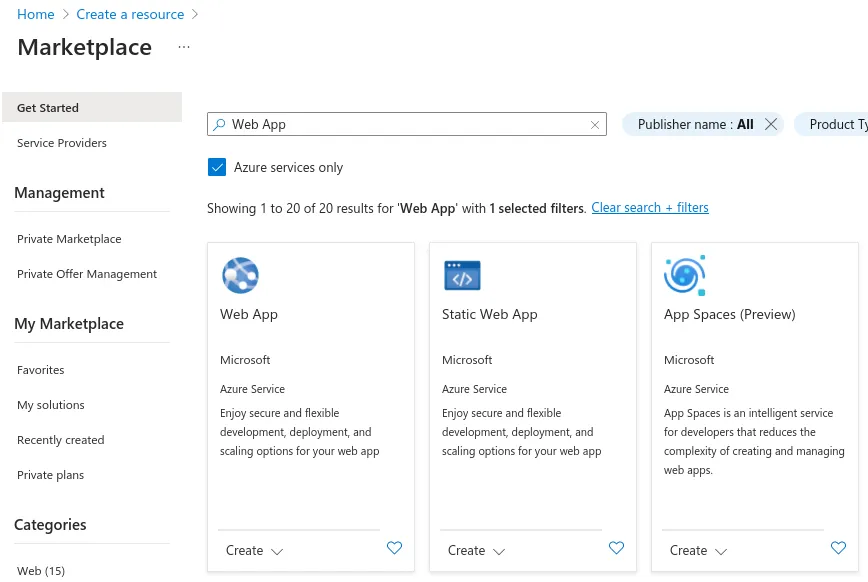Click App Spaces description text
868x582 pixels.
tap(754, 441)
